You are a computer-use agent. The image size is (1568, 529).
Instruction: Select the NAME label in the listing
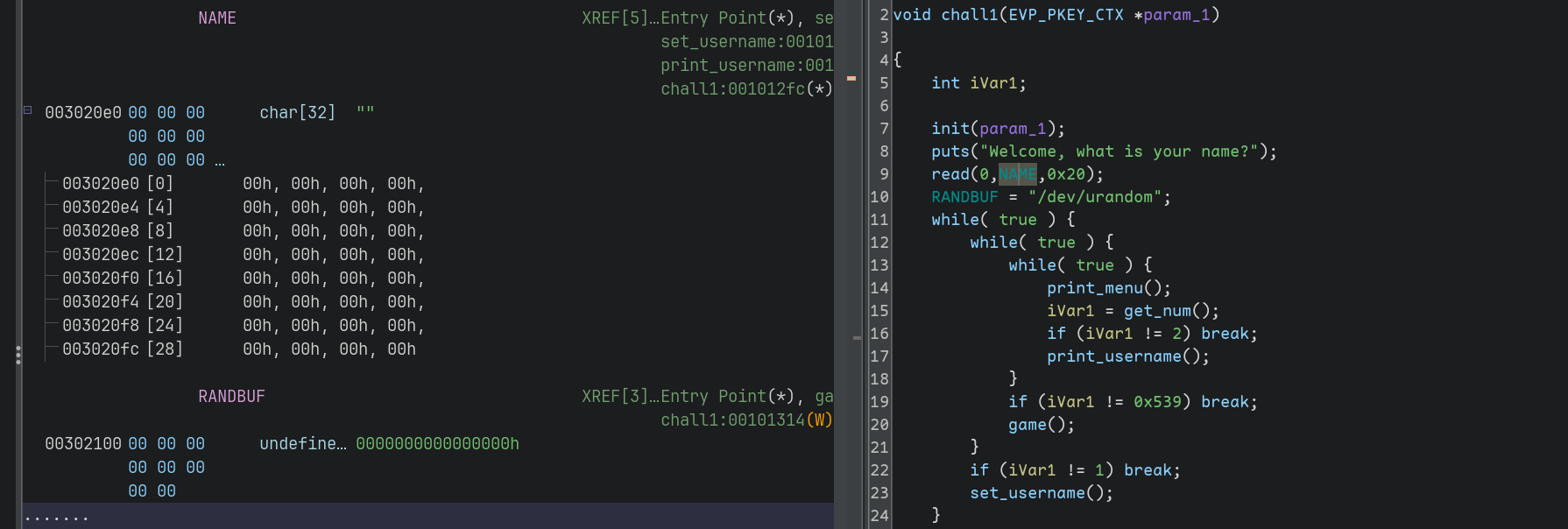(x=216, y=18)
